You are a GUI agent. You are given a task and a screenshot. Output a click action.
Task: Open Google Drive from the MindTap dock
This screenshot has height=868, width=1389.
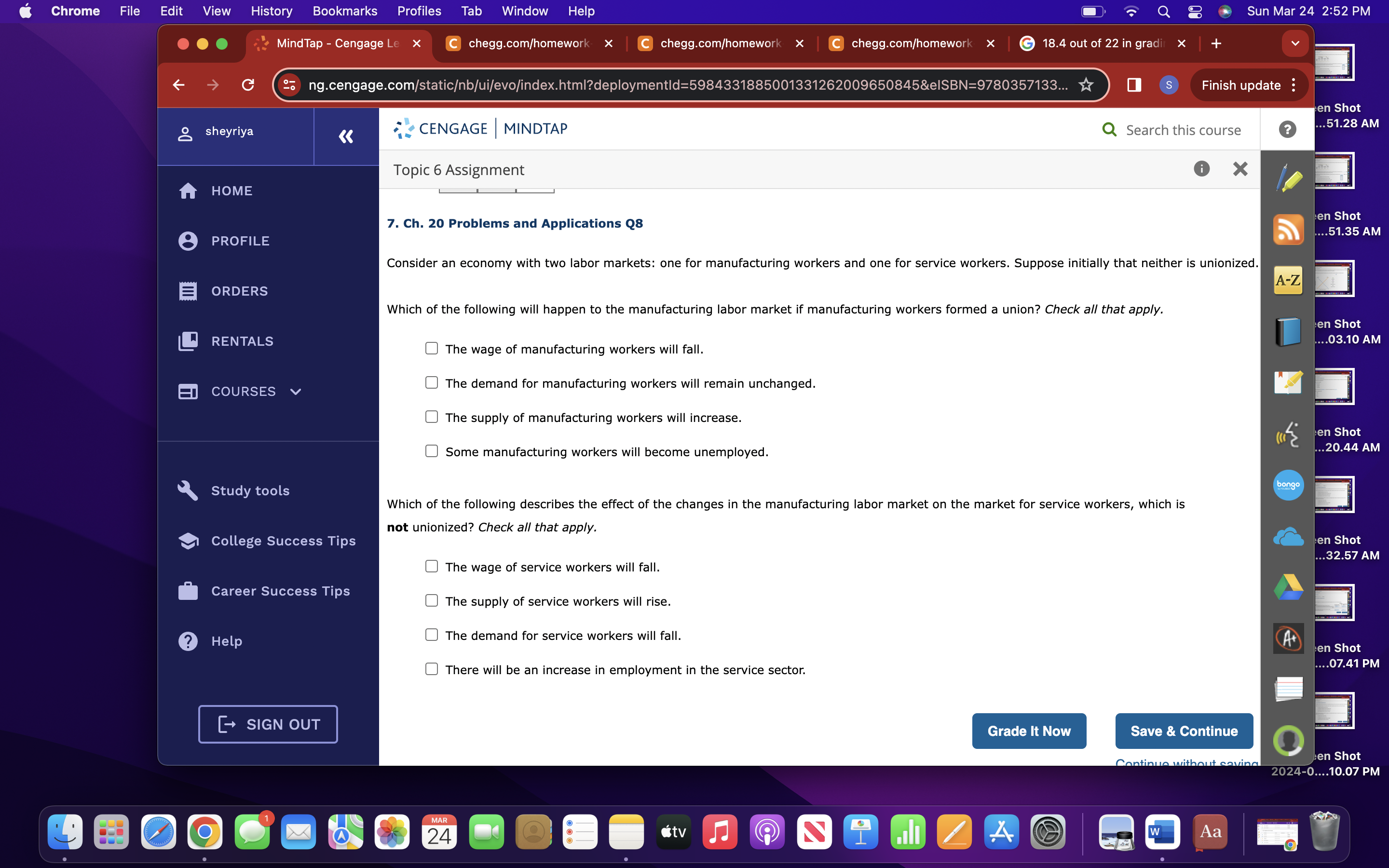pyautogui.click(x=1287, y=587)
